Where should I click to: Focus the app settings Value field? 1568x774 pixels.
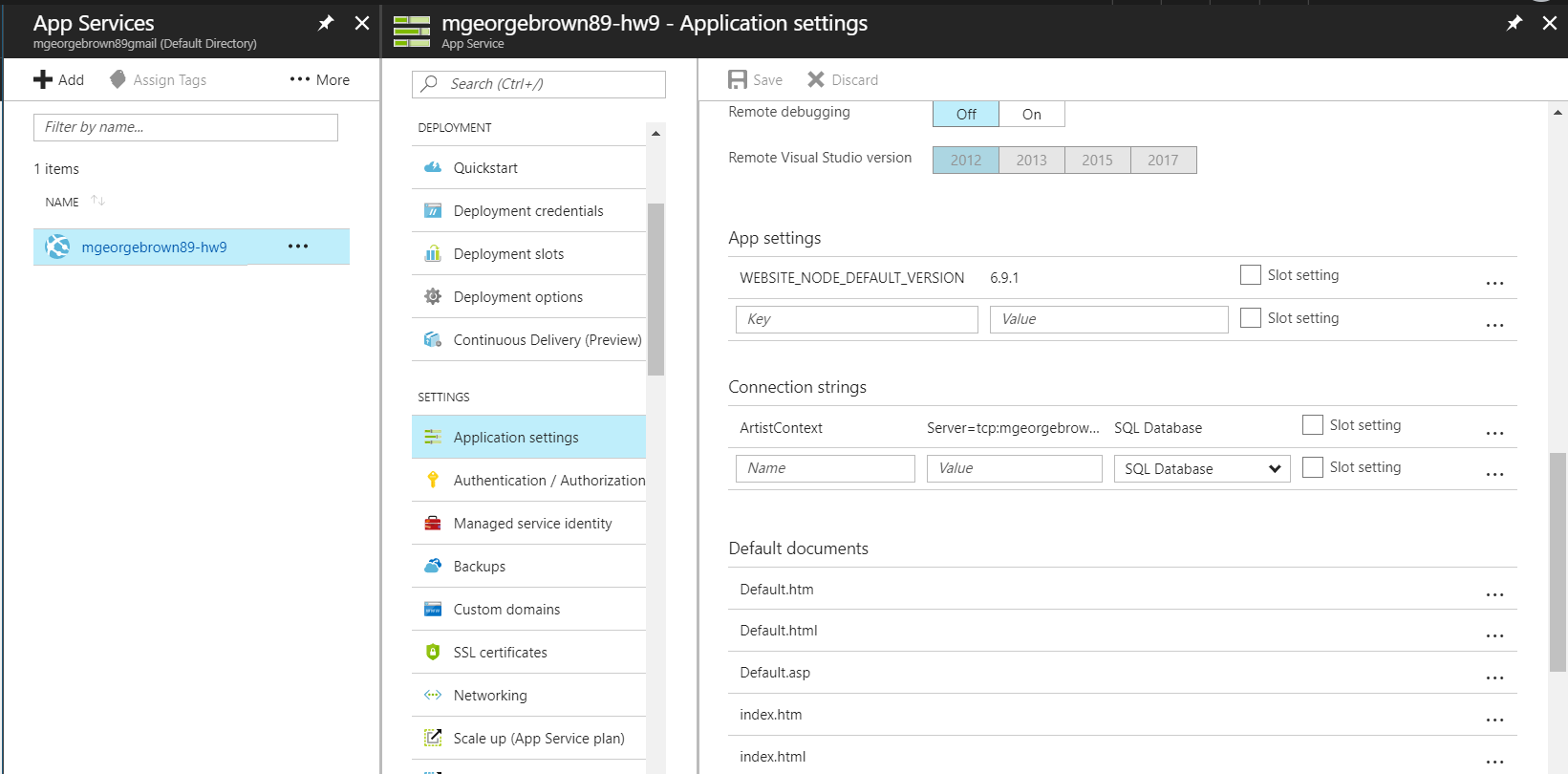coord(1109,319)
